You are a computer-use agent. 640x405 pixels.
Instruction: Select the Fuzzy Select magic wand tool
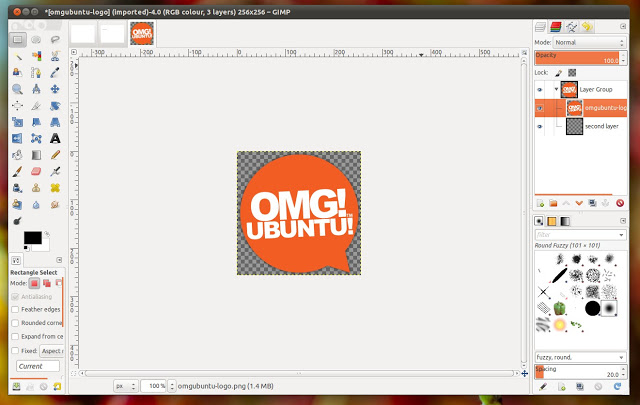tap(18, 56)
